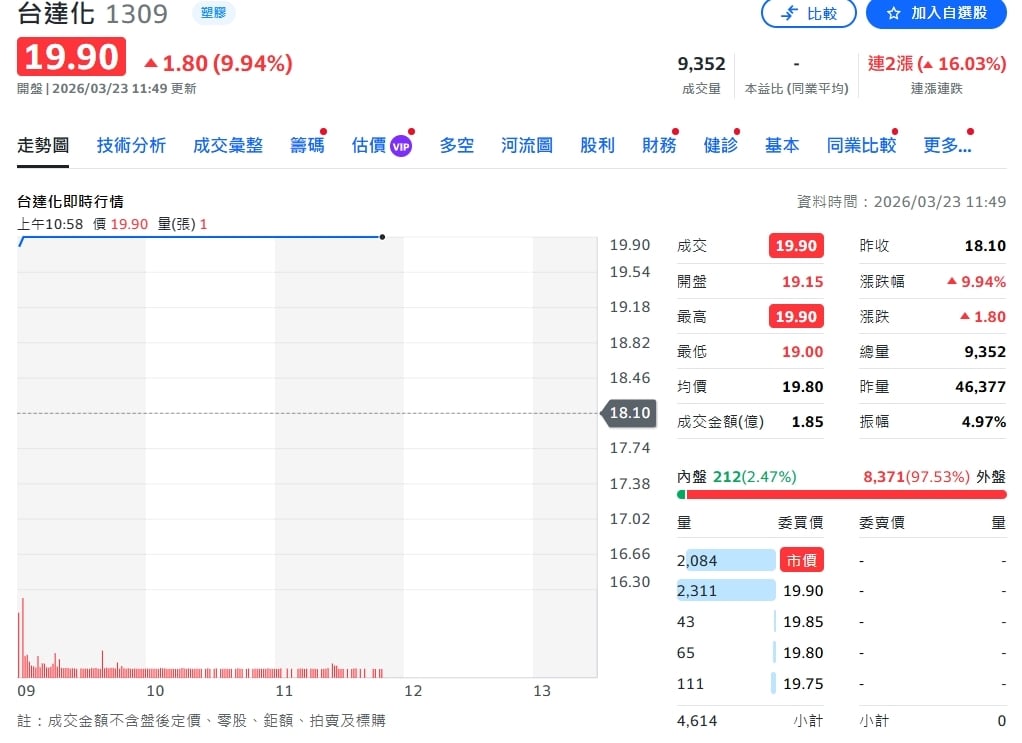
Task: Switch to the 同業比較 tab
Action: (860, 144)
